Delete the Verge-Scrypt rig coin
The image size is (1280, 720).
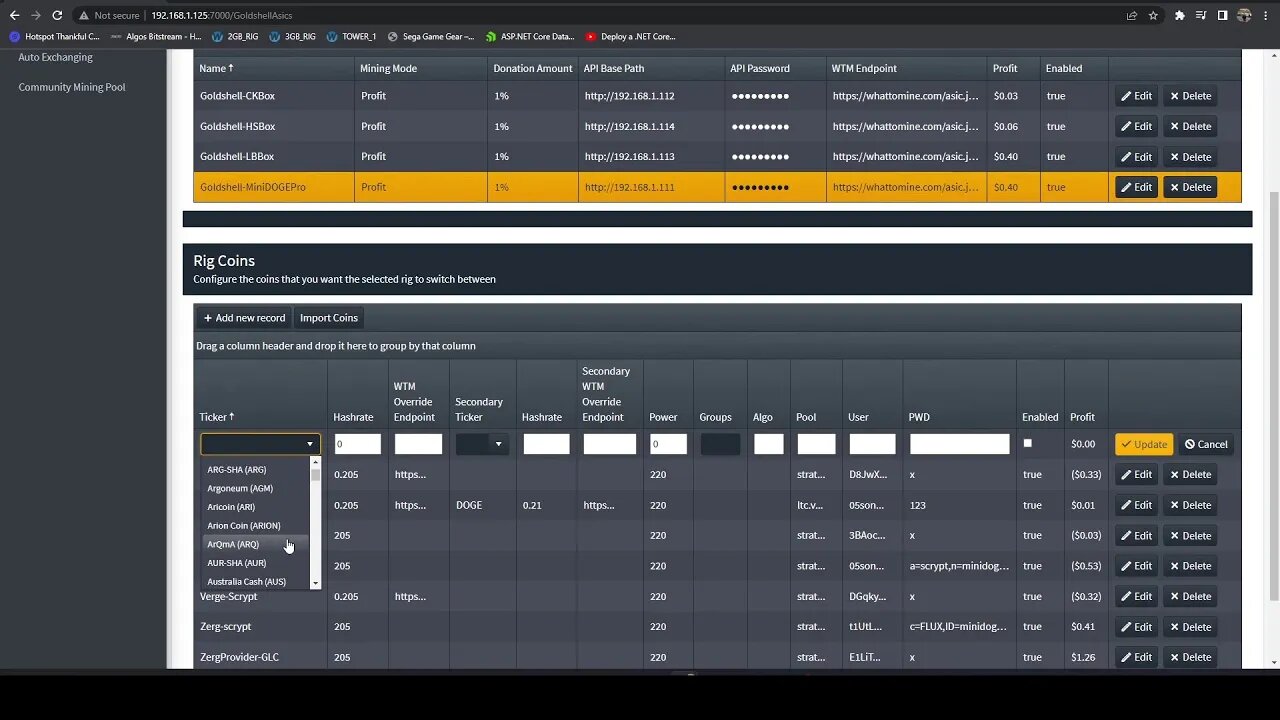click(1190, 597)
